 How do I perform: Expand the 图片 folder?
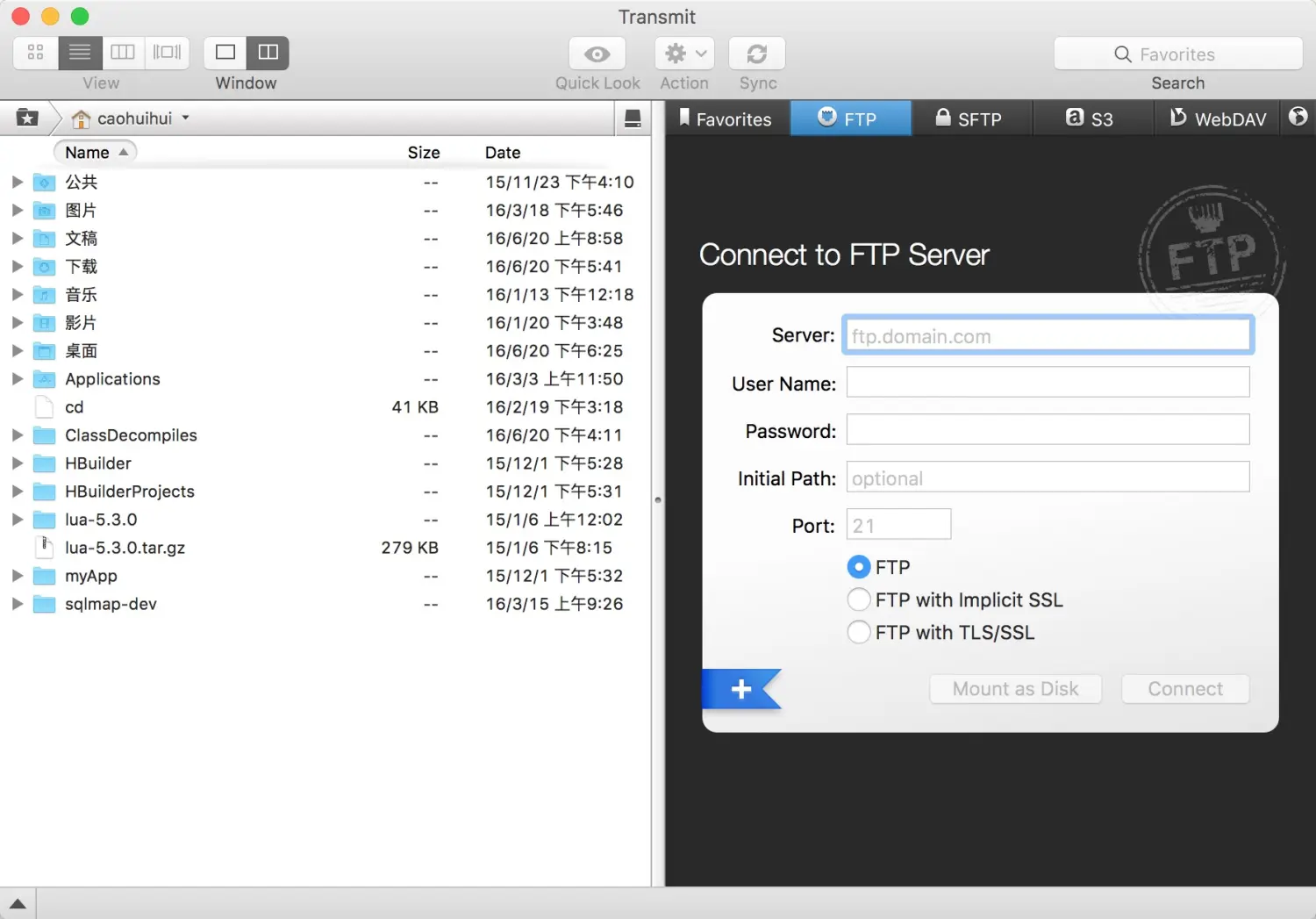[17, 210]
